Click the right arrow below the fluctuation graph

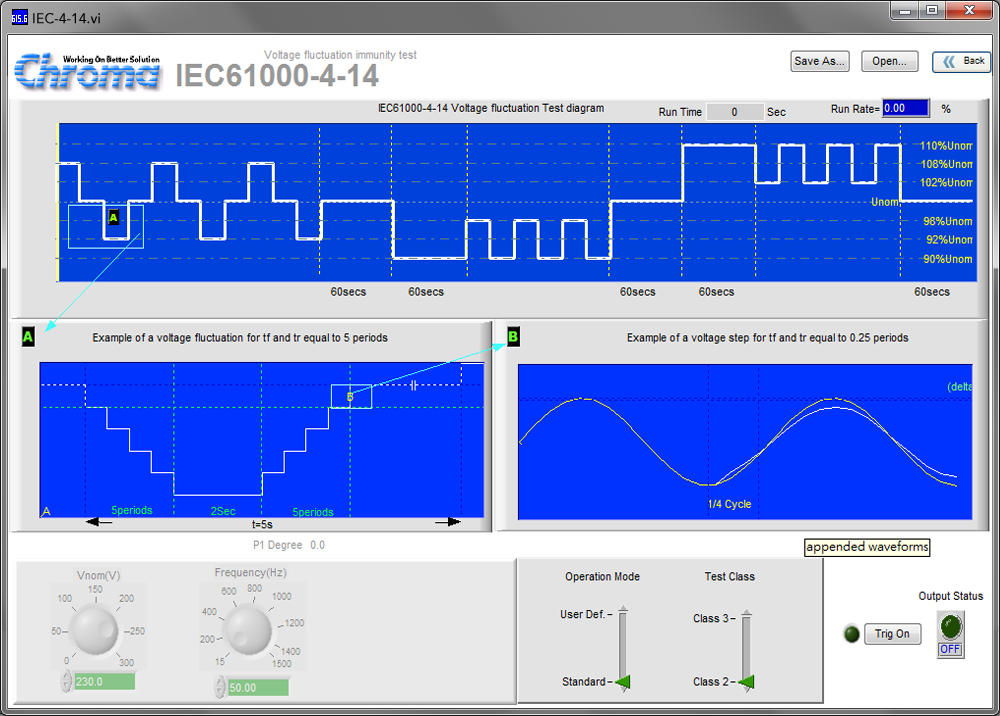click(x=448, y=522)
